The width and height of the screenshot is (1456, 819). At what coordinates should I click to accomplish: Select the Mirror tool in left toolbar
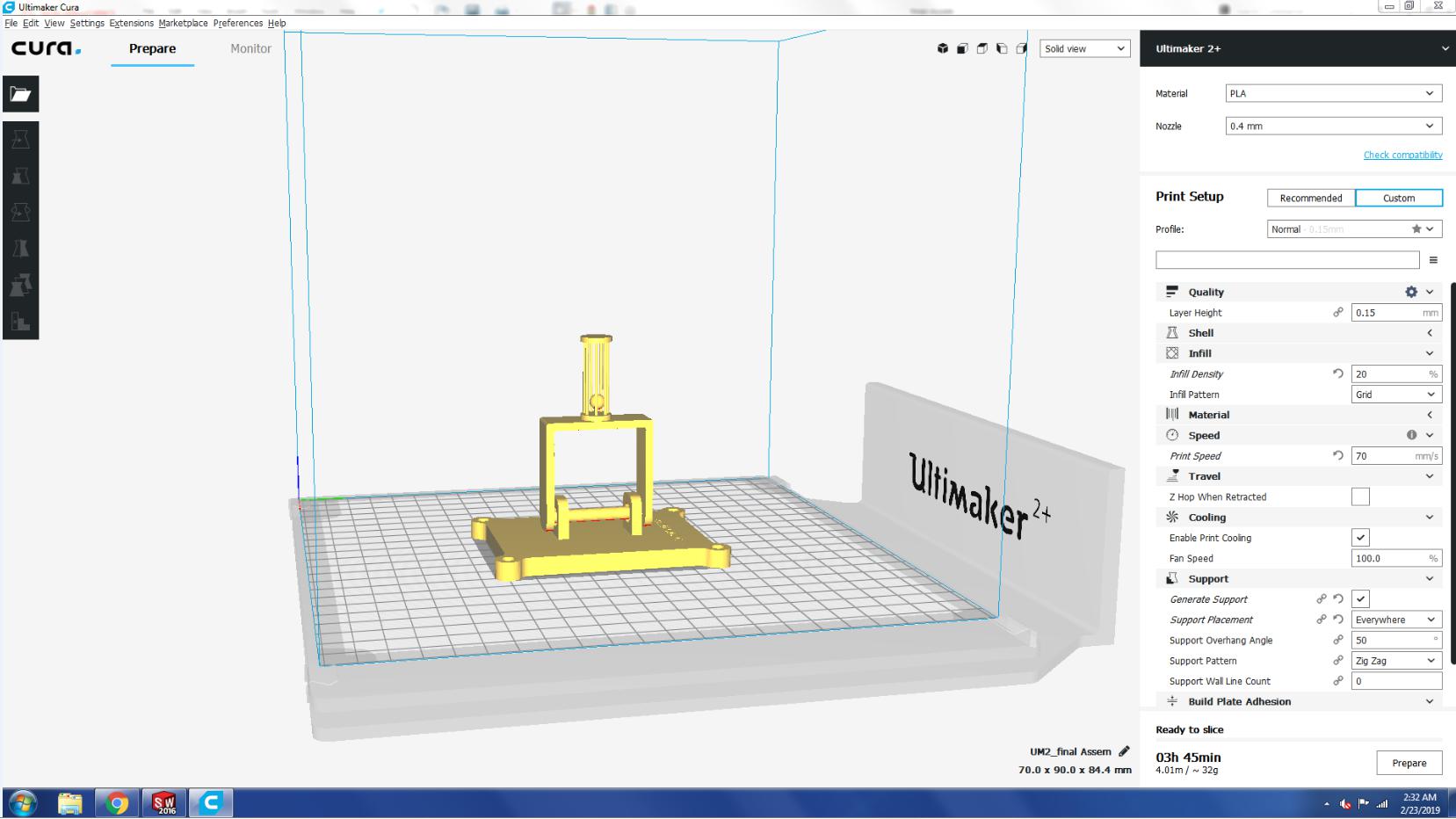click(20, 249)
